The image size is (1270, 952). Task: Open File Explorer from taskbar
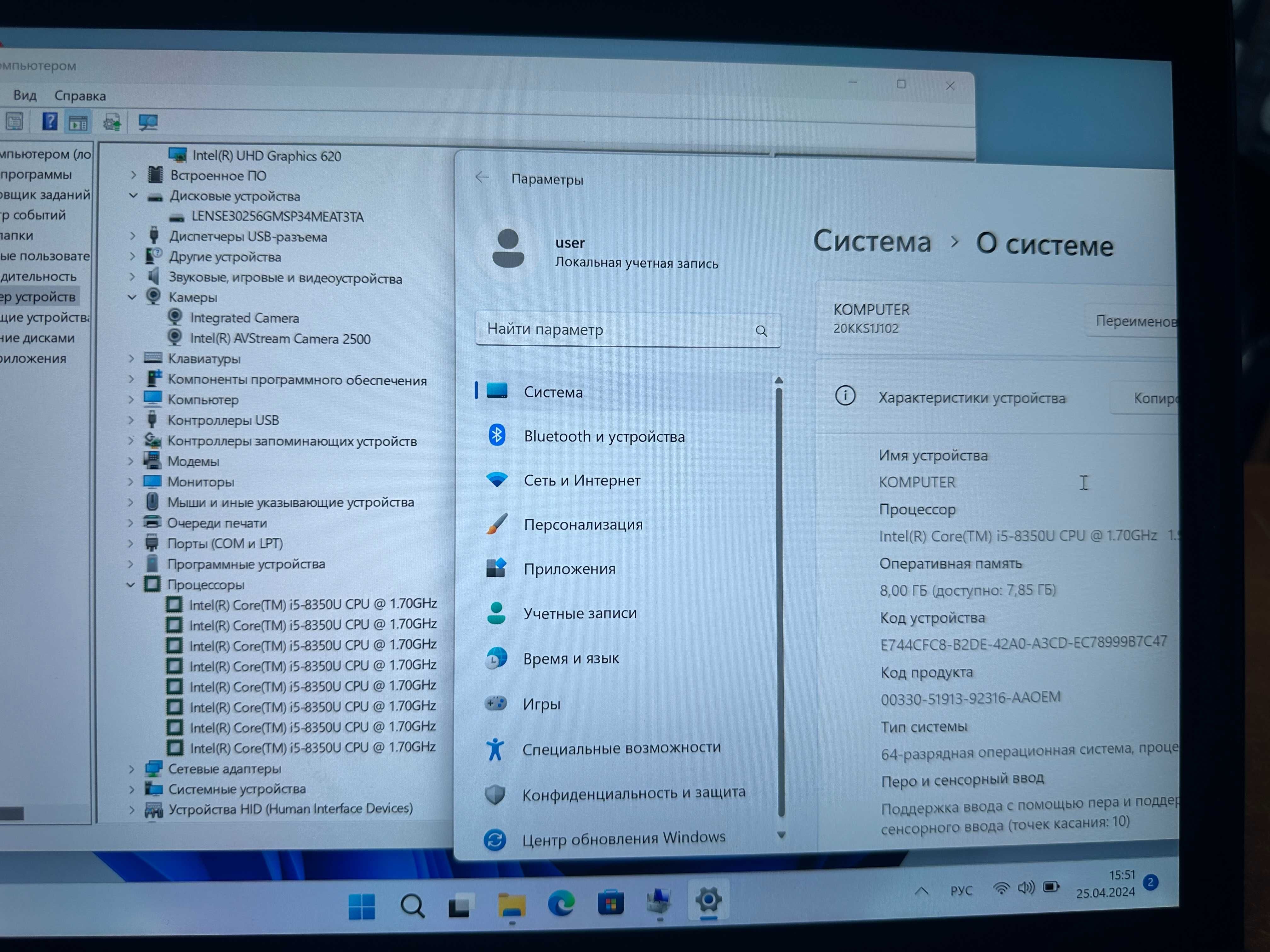(511, 905)
